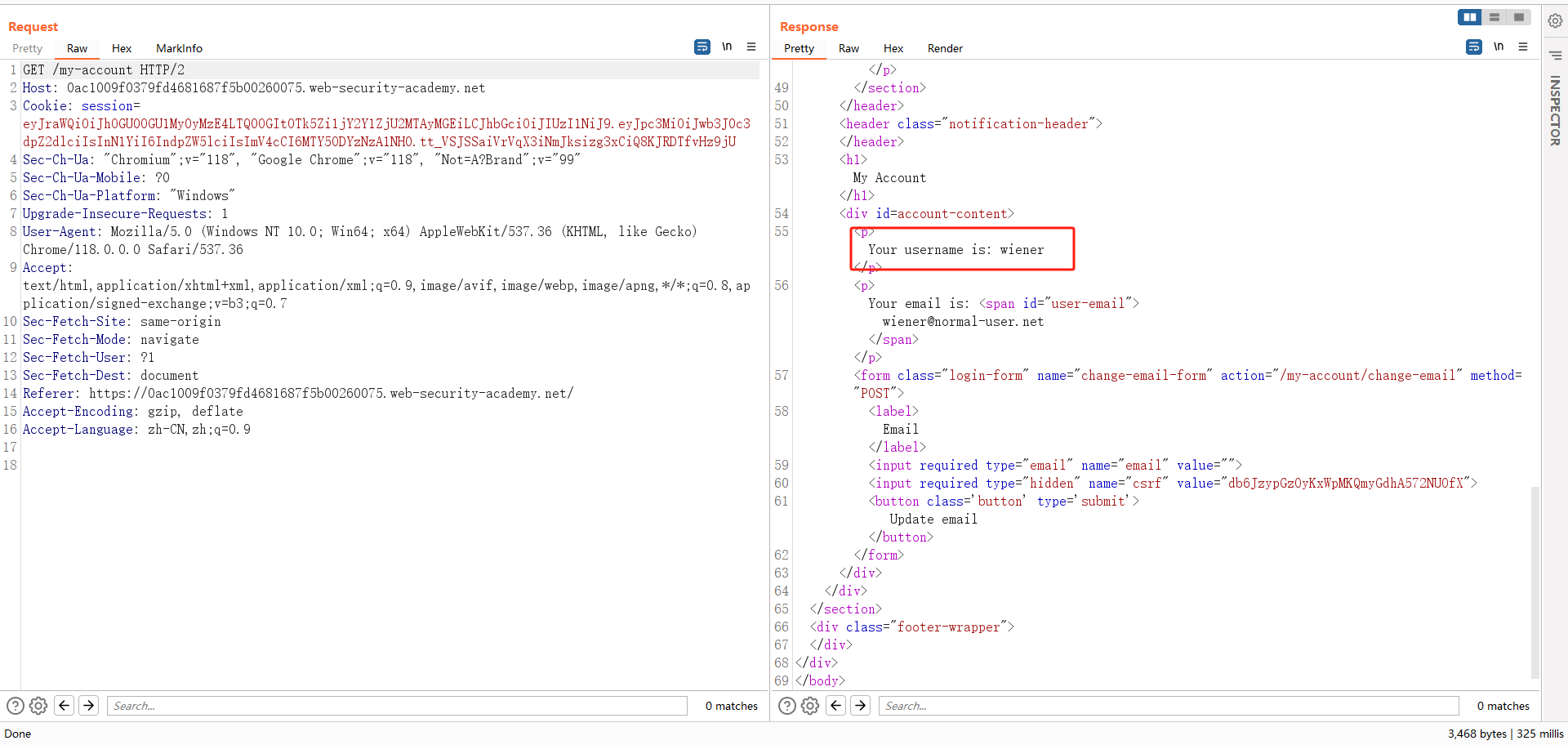Open help icon under Request panel
This screenshot has width=1568, height=745.
click(16, 706)
